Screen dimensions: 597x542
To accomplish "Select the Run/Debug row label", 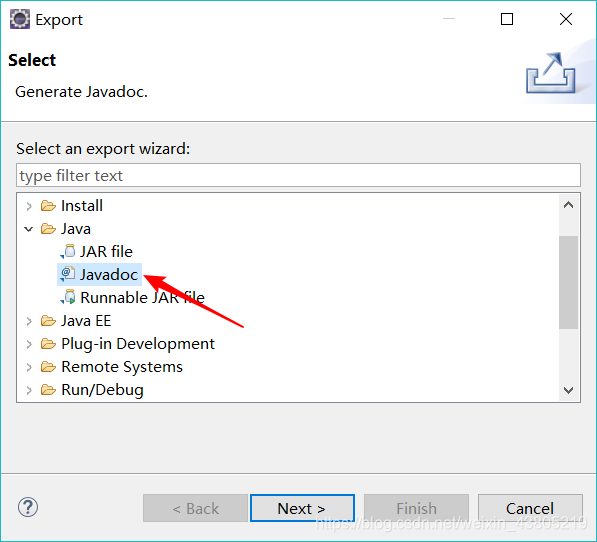I will pyautogui.click(x=102, y=390).
